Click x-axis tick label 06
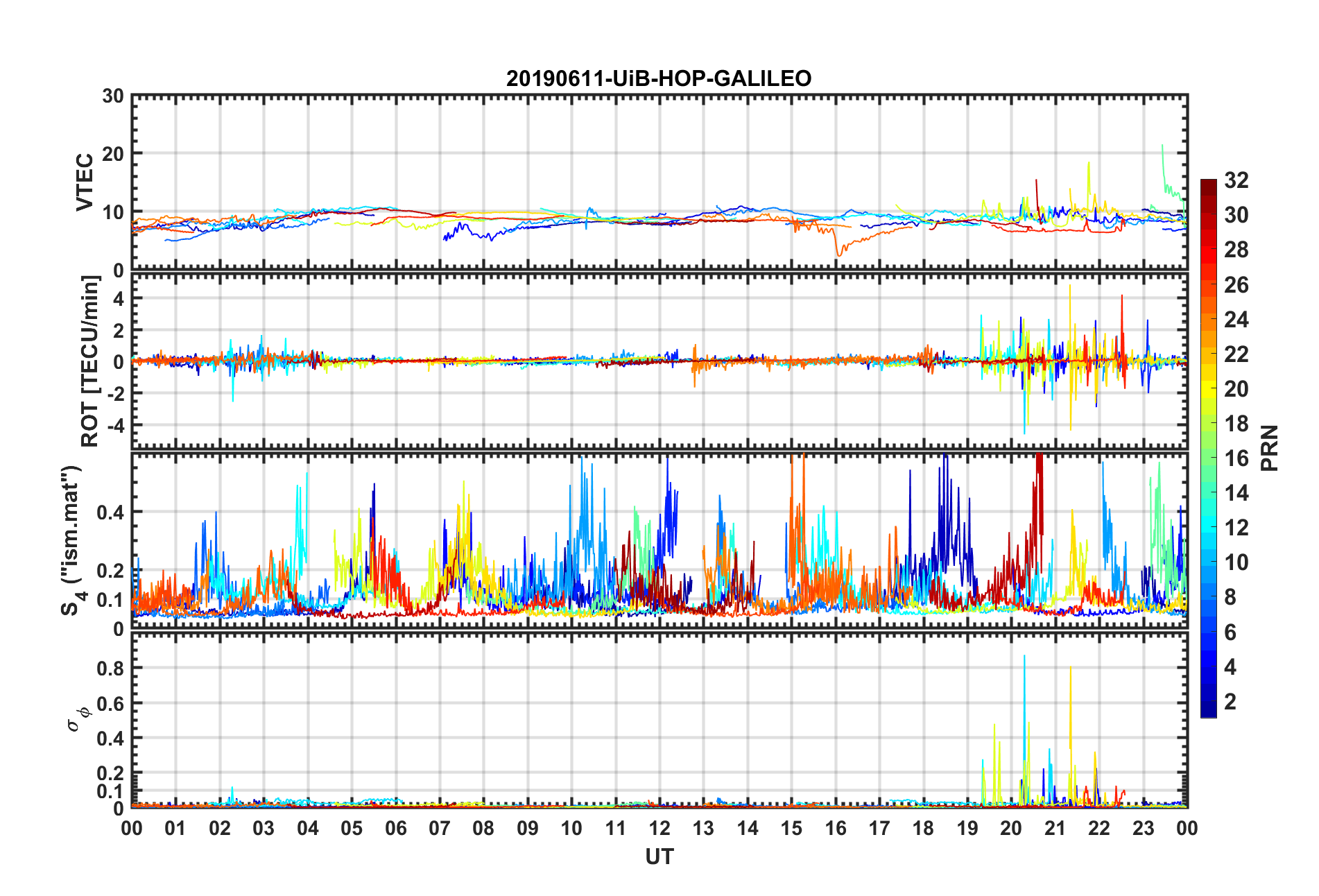Image resolution: width=1319 pixels, height=896 pixels. (395, 828)
